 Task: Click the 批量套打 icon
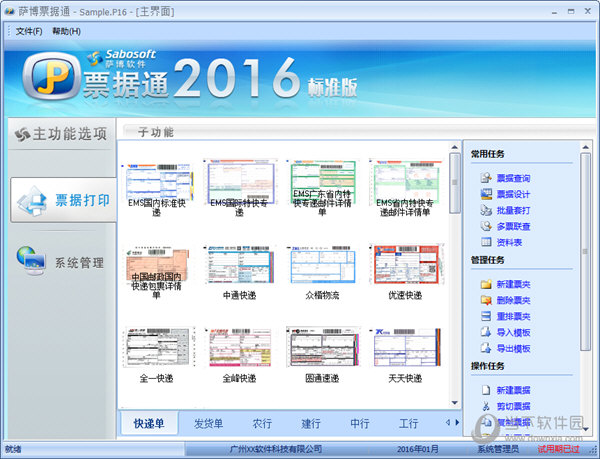click(x=486, y=210)
